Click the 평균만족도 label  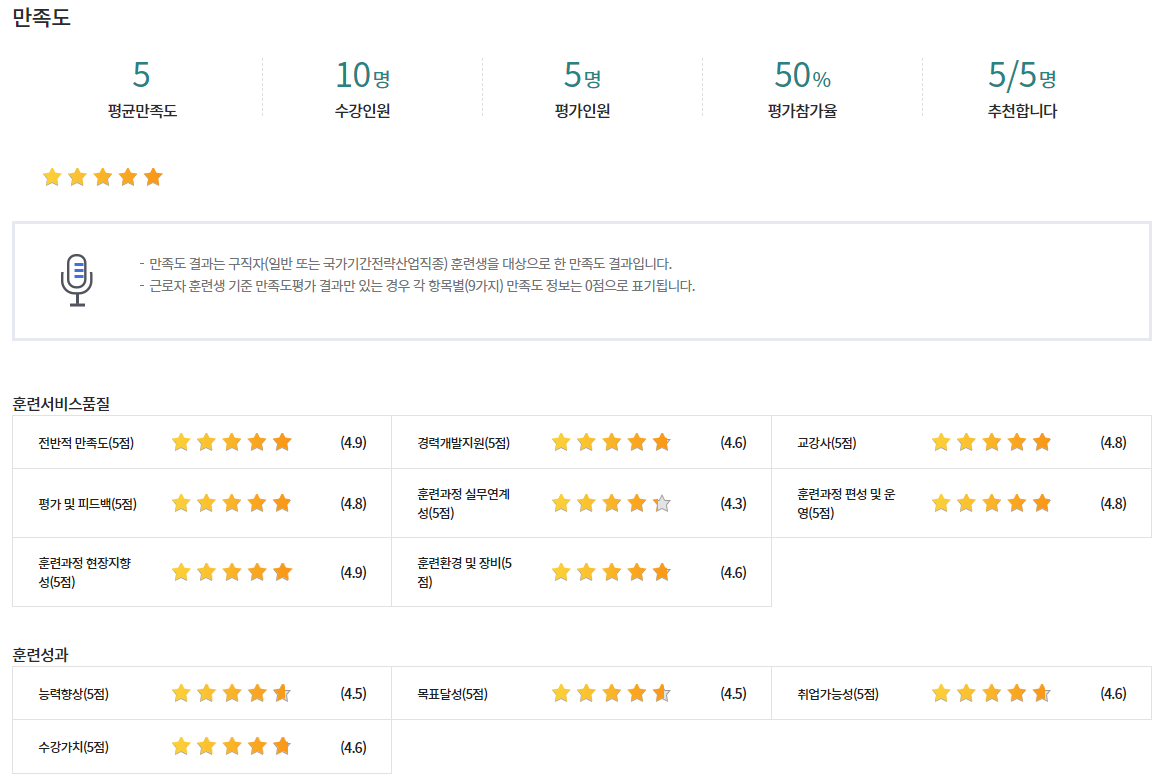142,111
